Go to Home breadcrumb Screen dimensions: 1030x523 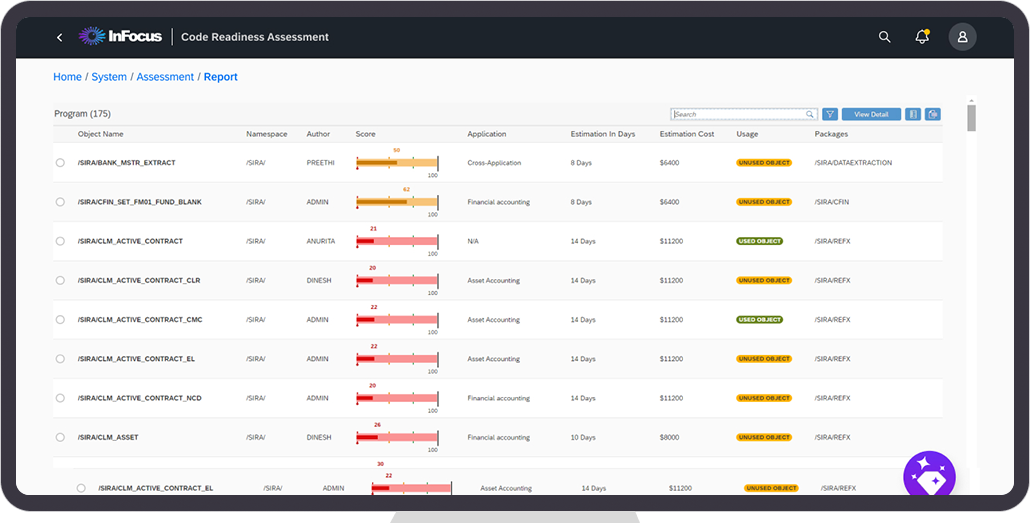(x=67, y=77)
